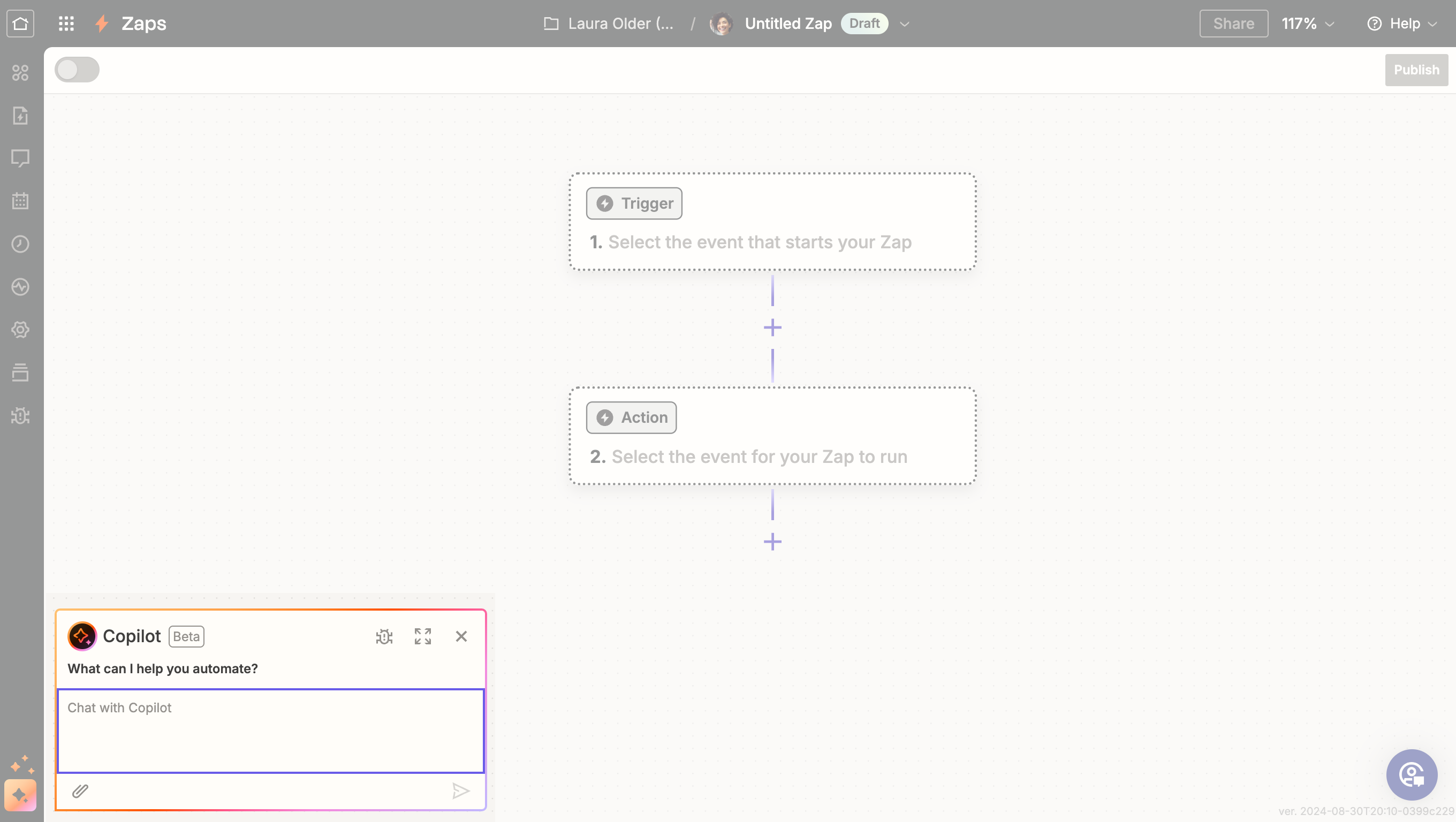1456x822 pixels.
Task: Open the versions stack sidebar icon
Action: coord(20,373)
